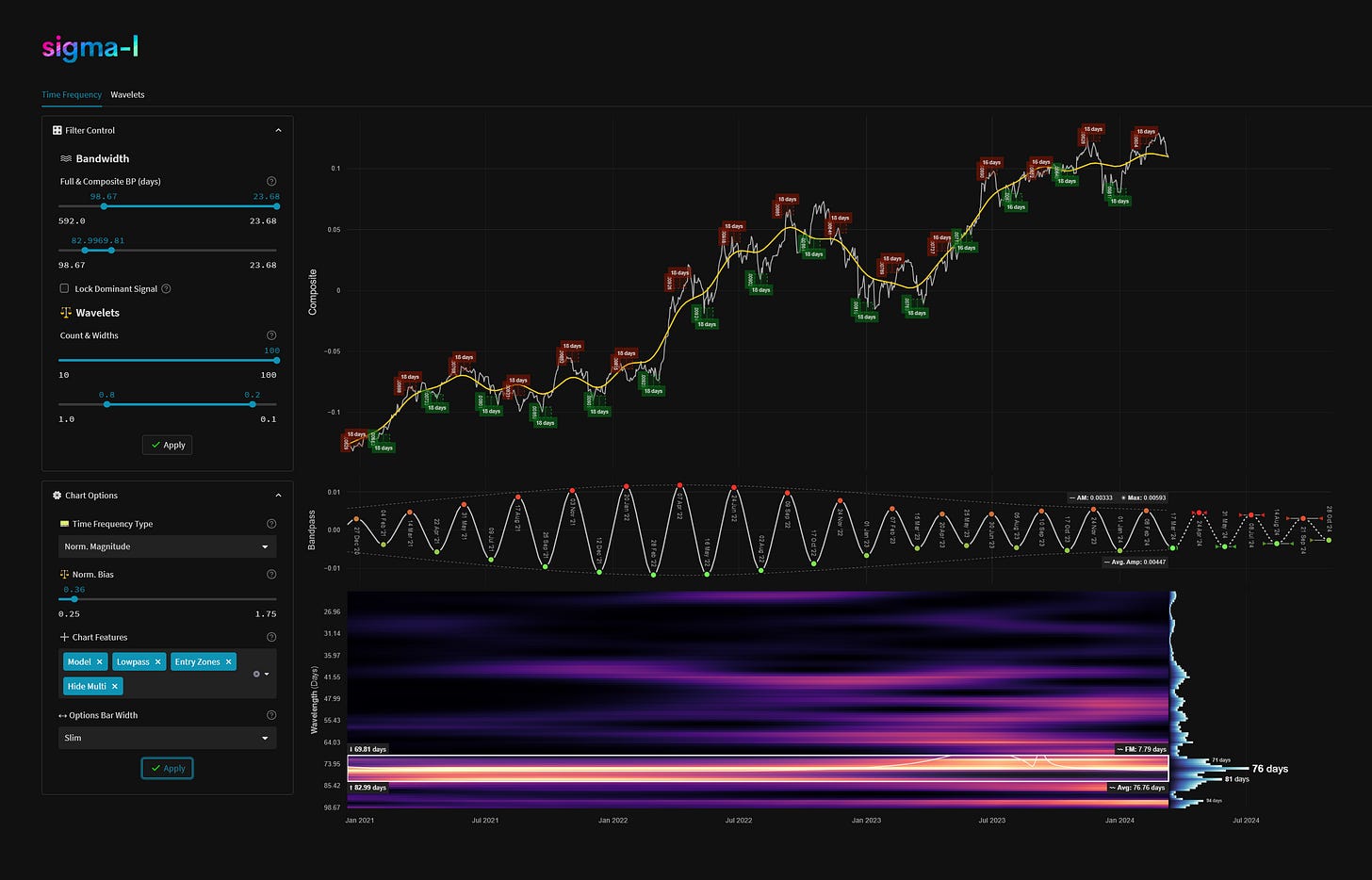
Task: Click the Jul 2022 time axis label
Action: pyautogui.click(x=739, y=821)
